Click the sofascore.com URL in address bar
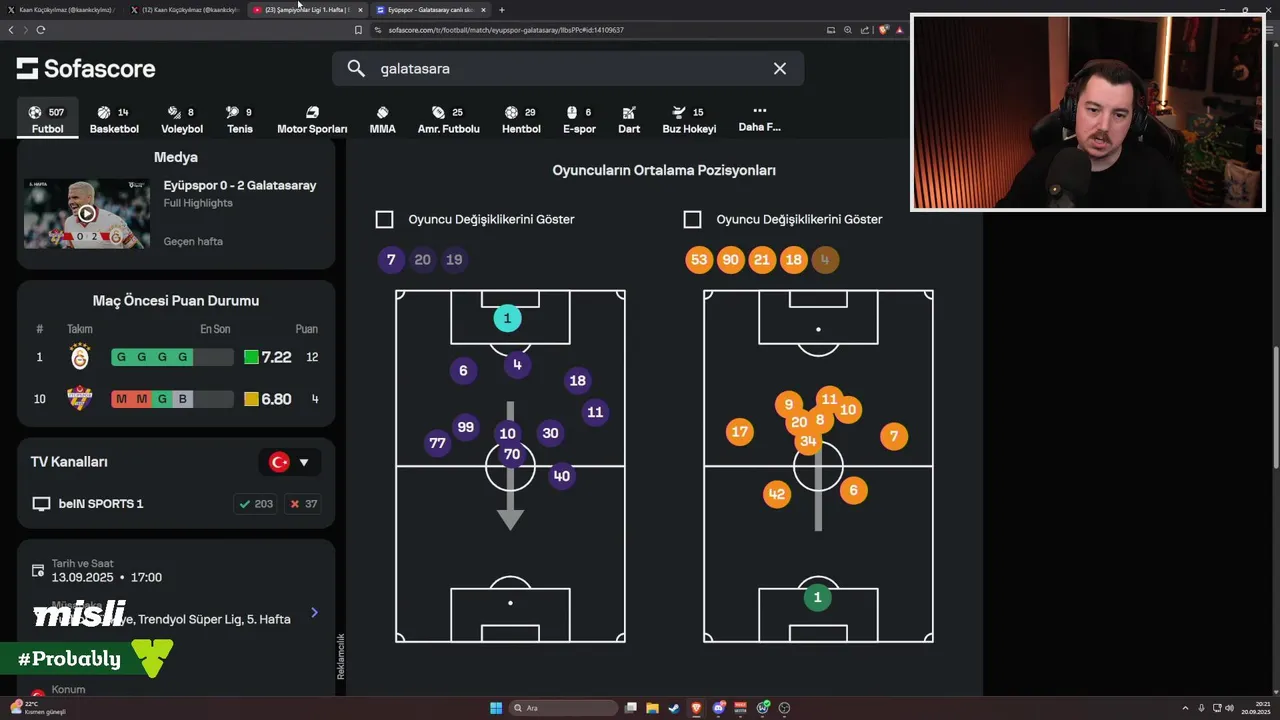The height and width of the screenshot is (720, 1280). click(506, 30)
